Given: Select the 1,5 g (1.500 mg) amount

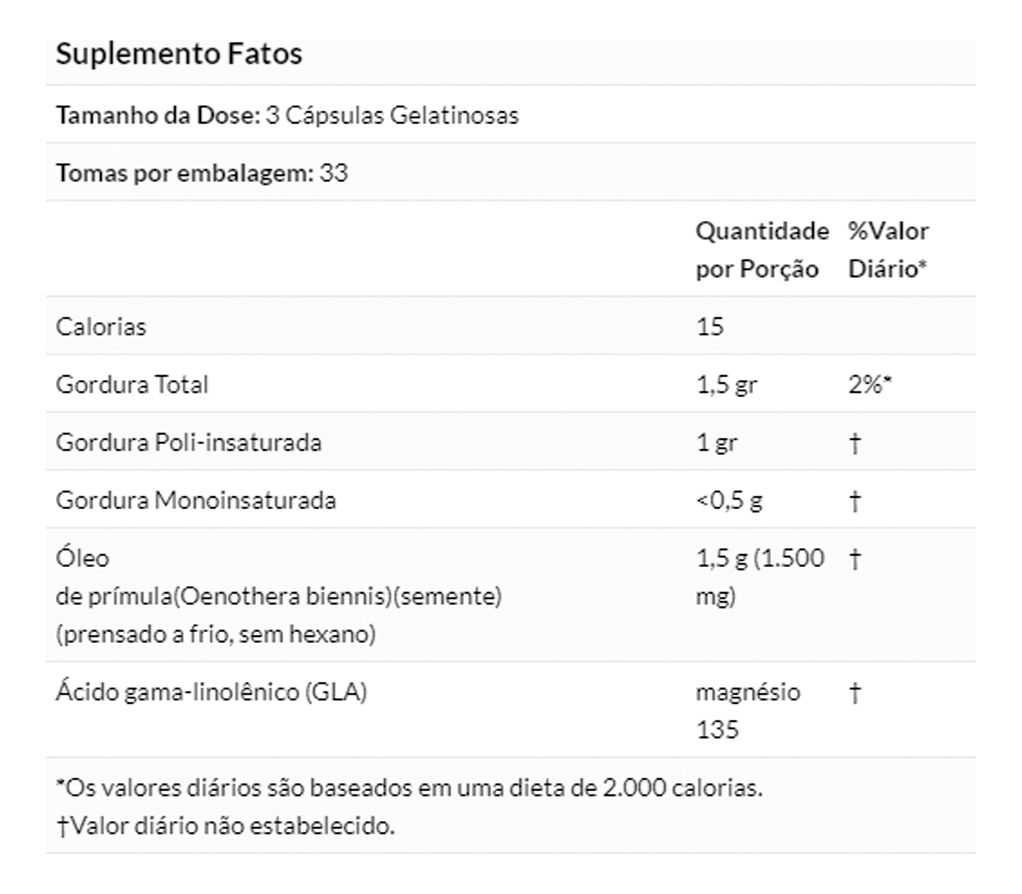Looking at the screenshot, I should tap(760, 578).
